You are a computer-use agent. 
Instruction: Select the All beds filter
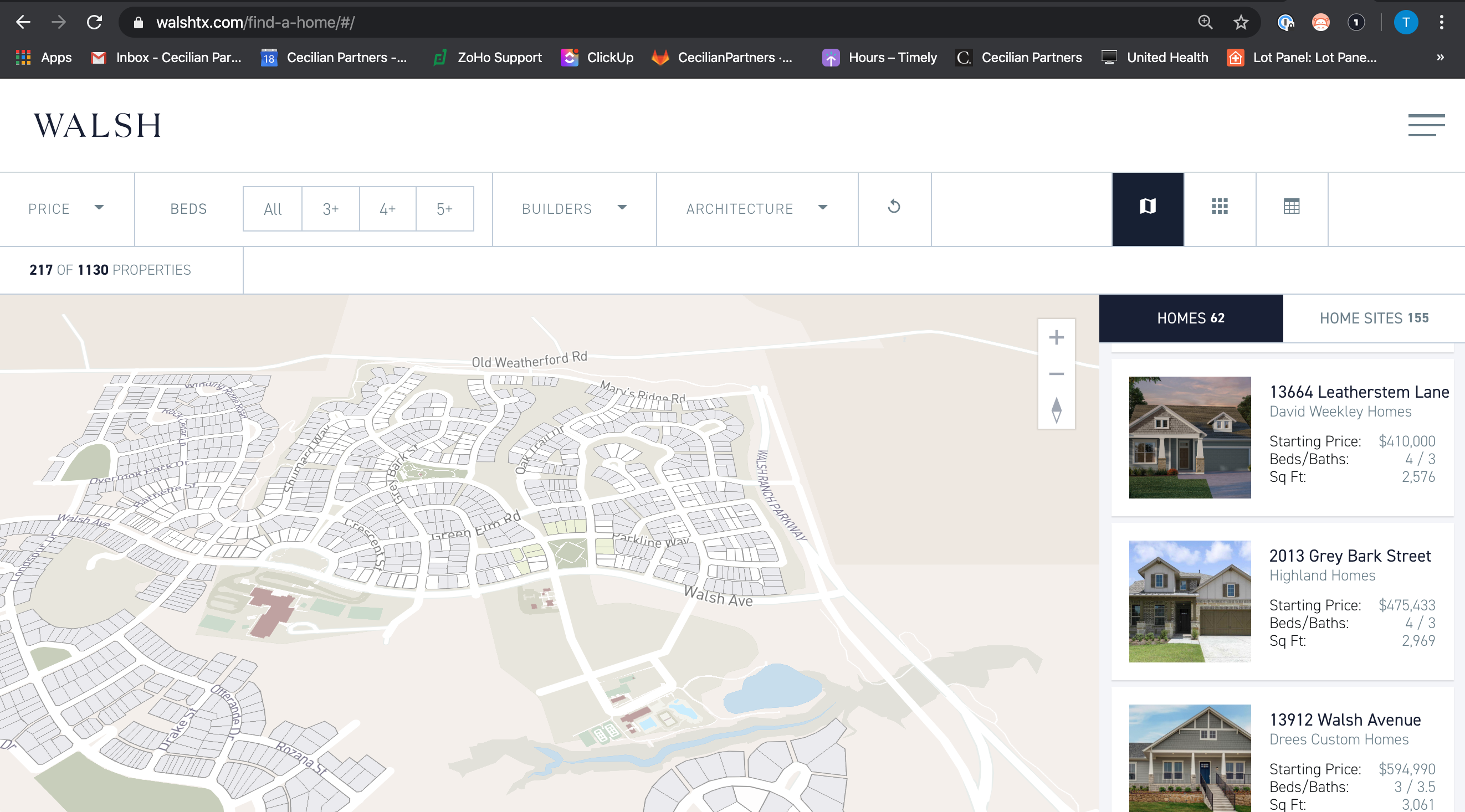pyautogui.click(x=273, y=209)
